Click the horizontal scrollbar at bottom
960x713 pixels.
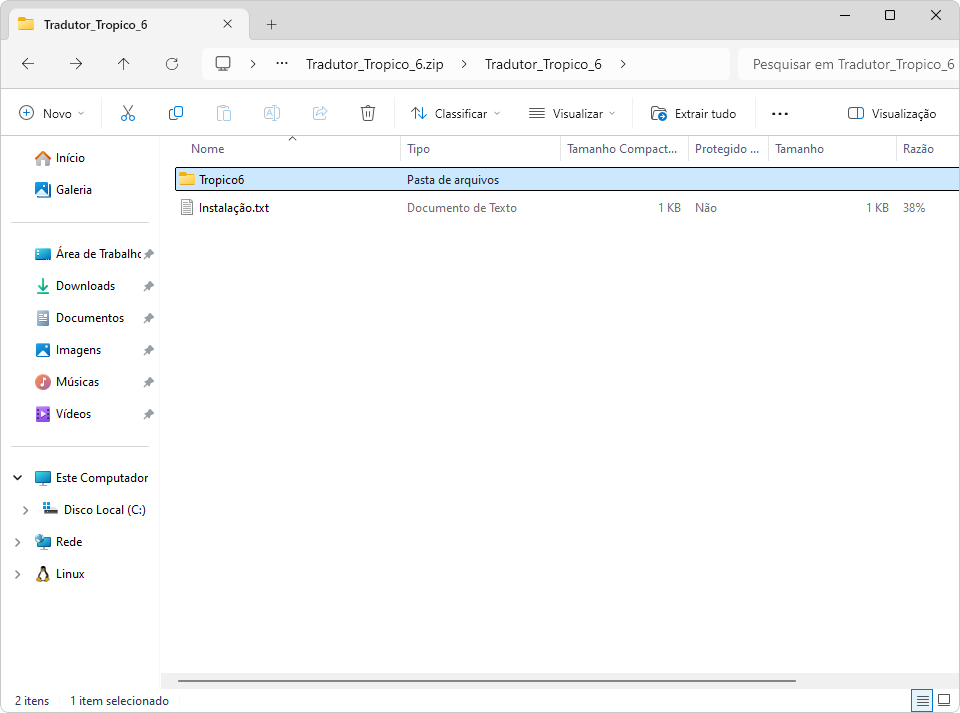(x=487, y=681)
